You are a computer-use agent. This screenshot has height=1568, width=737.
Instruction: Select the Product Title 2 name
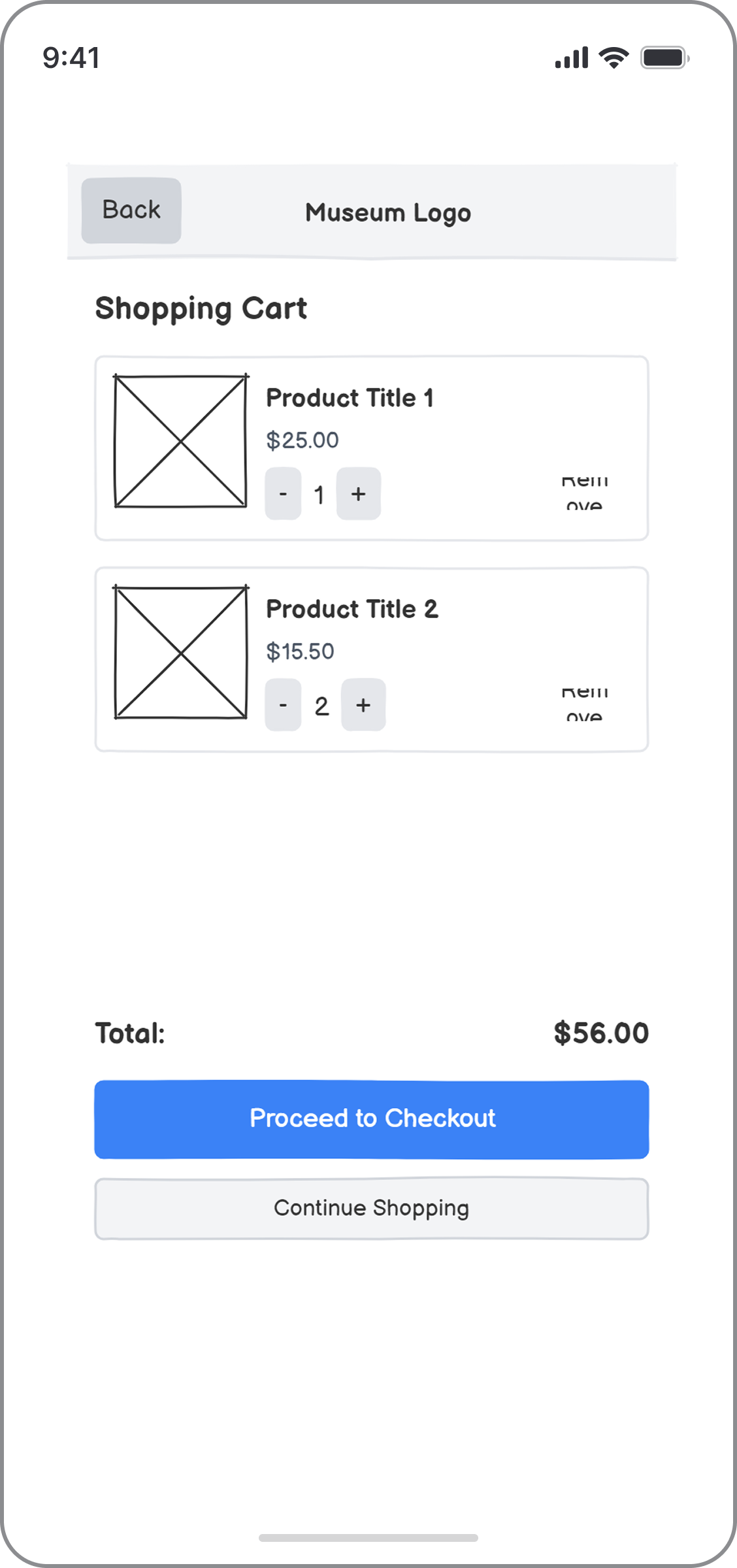pyautogui.click(x=352, y=609)
